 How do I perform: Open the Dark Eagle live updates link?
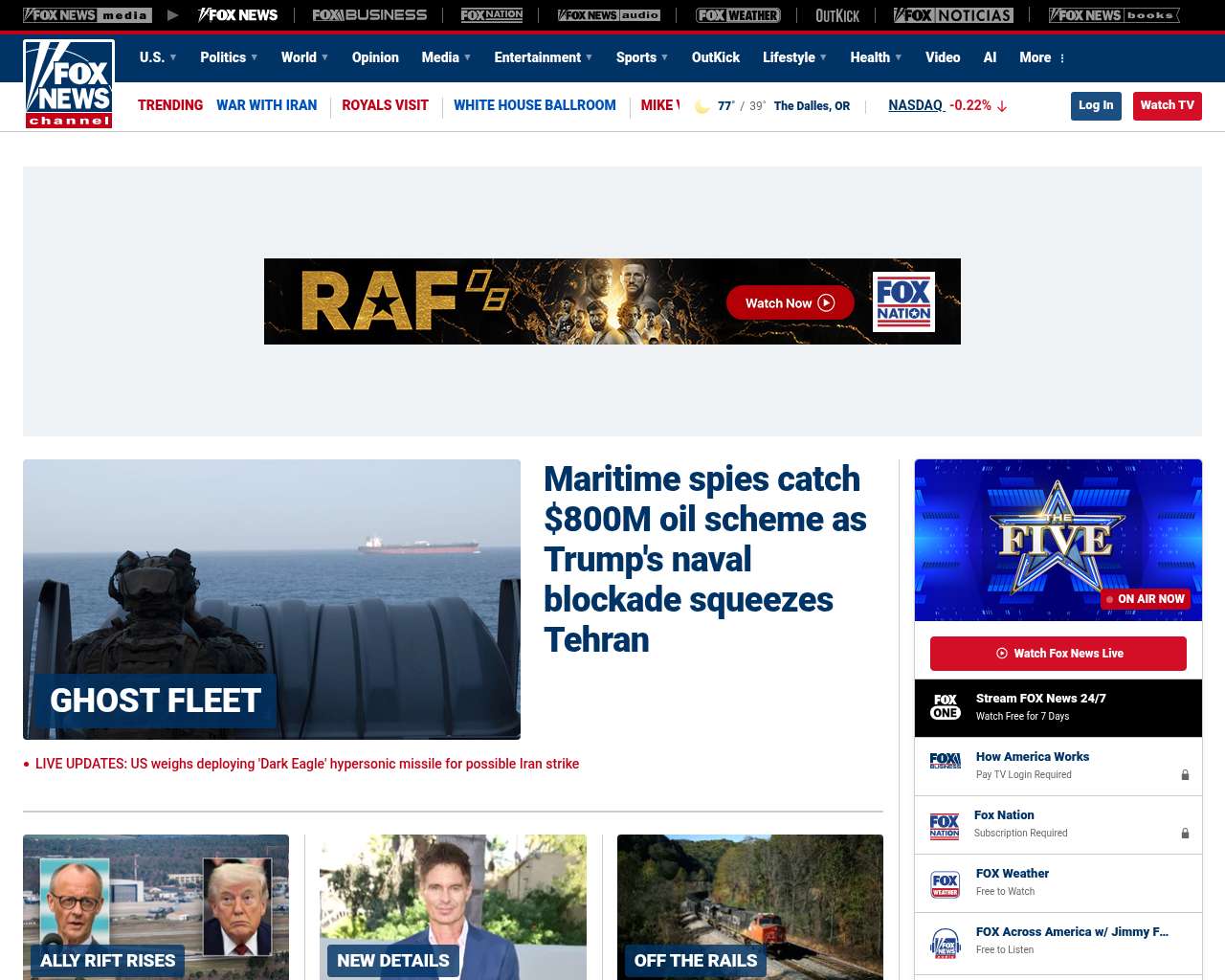[306, 764]
